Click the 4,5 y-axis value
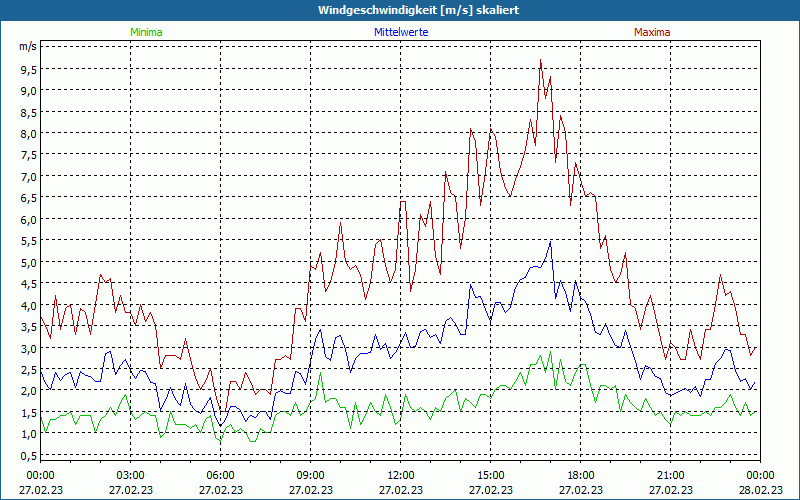Image resolution: width=800 pixels, height=500 pixels. 29,284
